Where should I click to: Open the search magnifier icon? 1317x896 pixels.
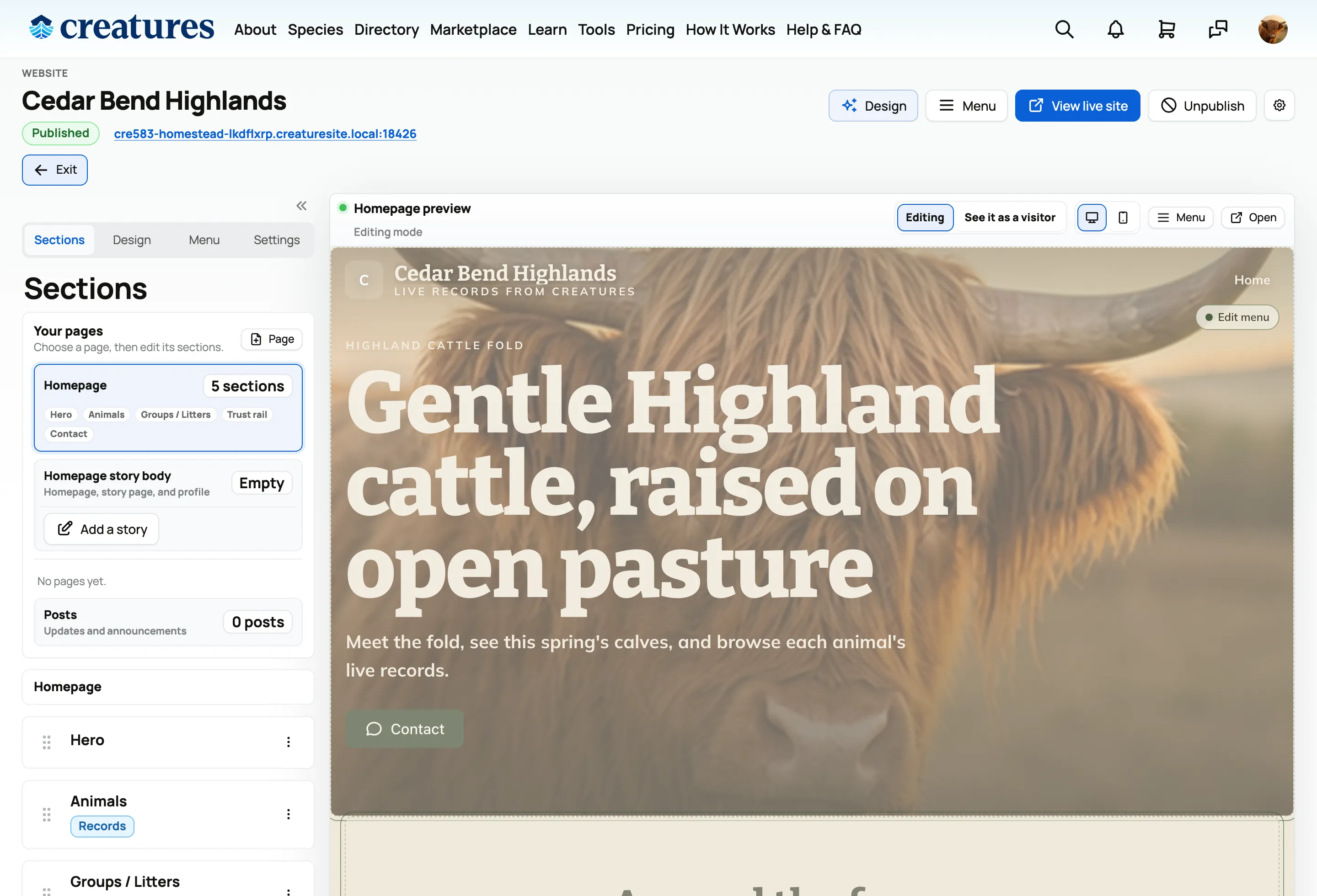point(1064,29)
